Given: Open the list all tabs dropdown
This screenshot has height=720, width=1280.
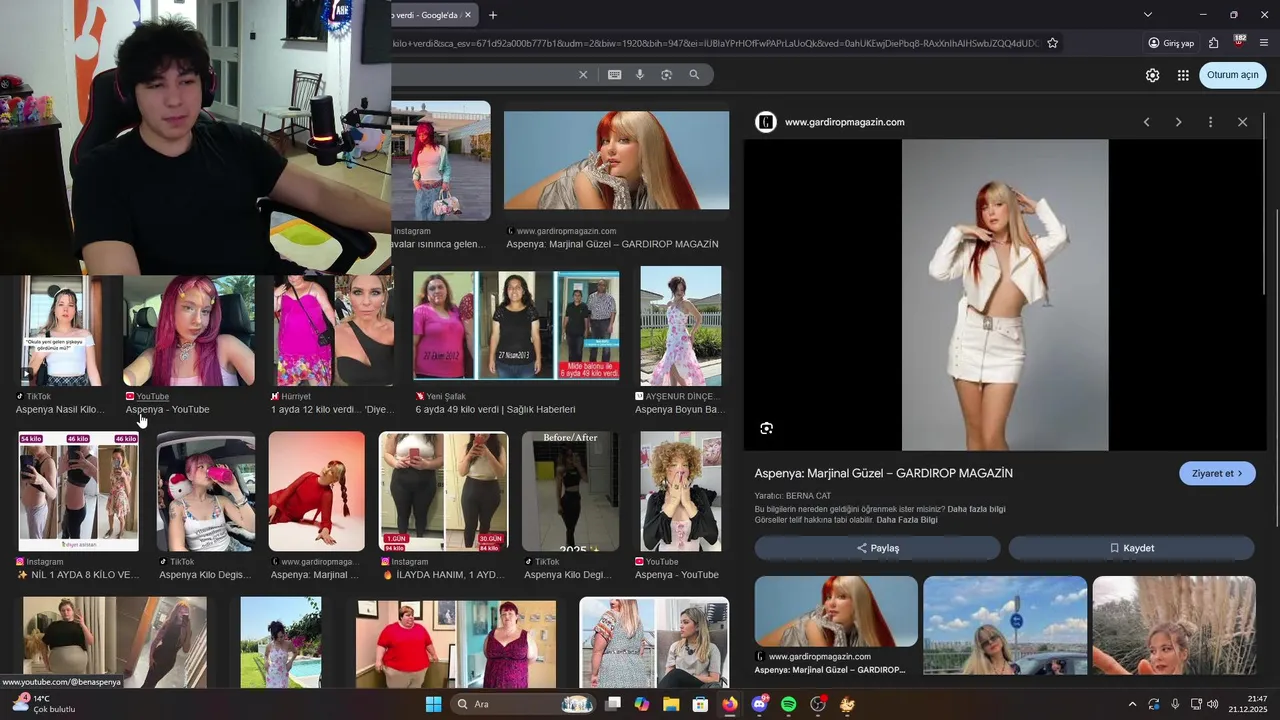Looking at the screenshot, I should [x=1148, y=15].
